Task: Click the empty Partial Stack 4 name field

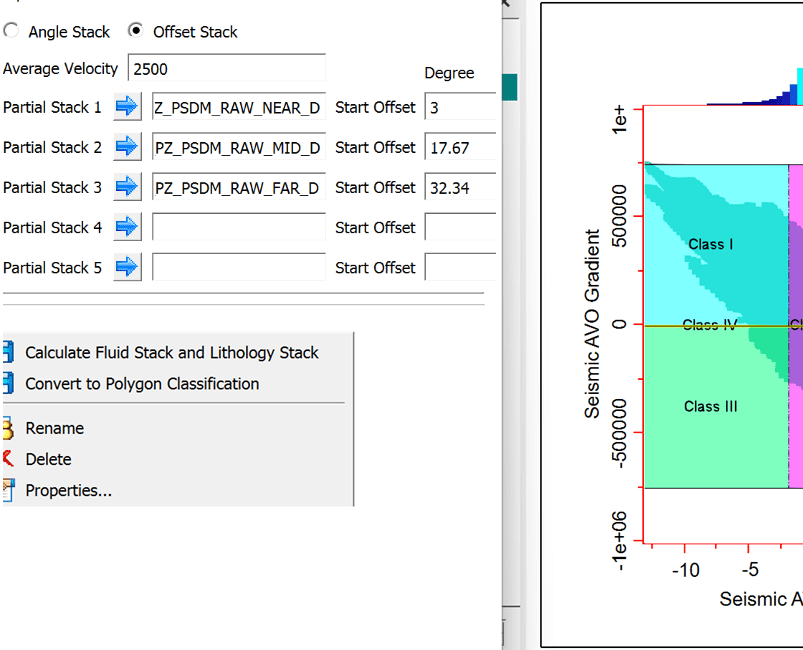Action: (x=238, y=227)
